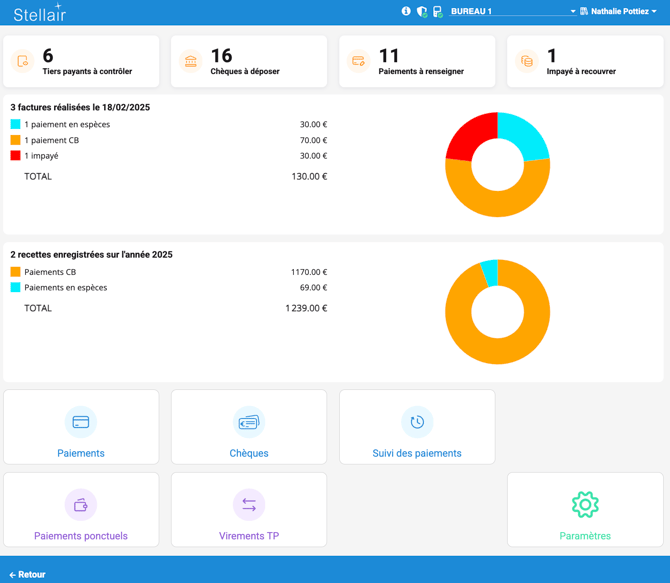Open the Impayé à recouvrer card
The image size is (670, 583).
585,62
